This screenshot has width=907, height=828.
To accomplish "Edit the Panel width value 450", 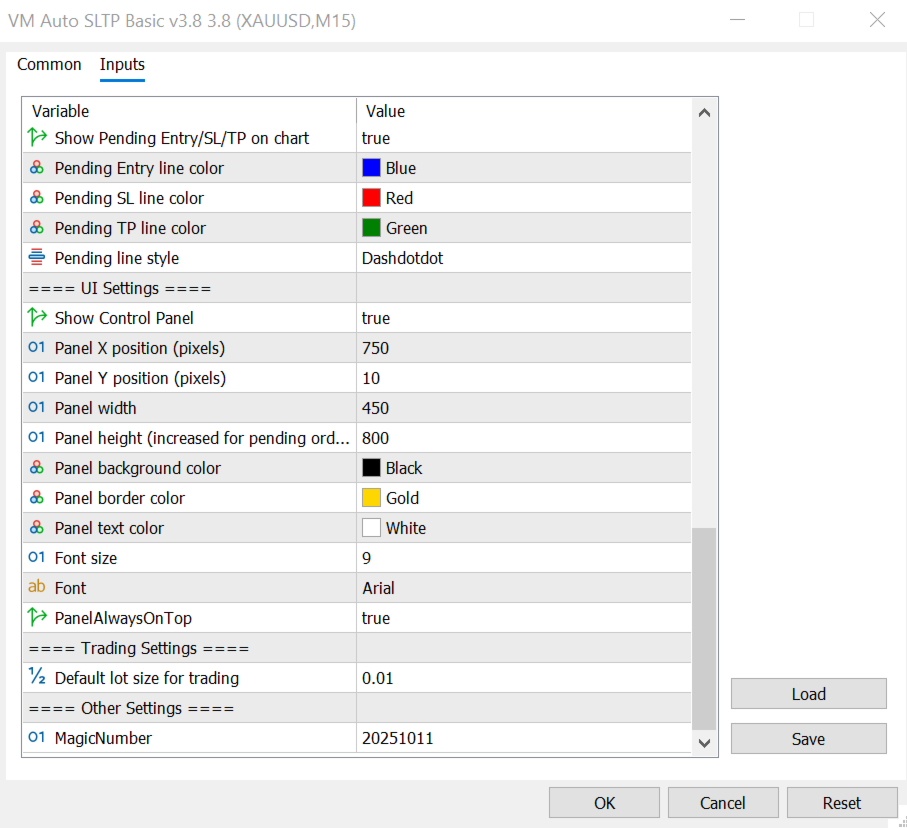I will coord(524,409).
